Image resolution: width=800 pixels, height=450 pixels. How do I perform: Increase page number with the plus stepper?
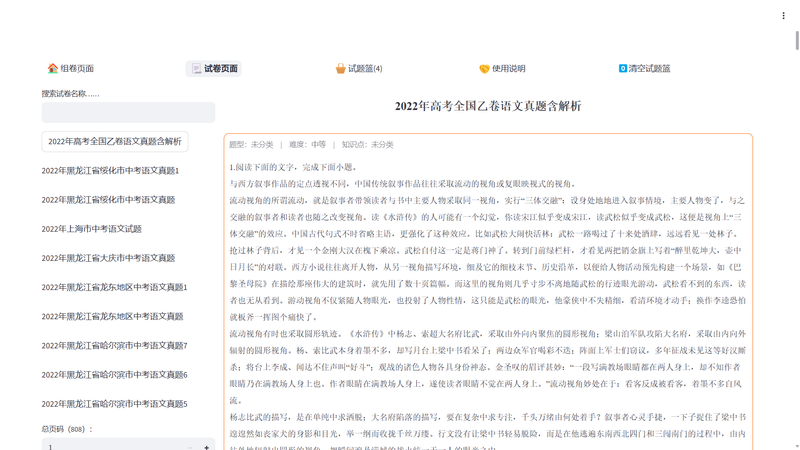click(207, 446)
